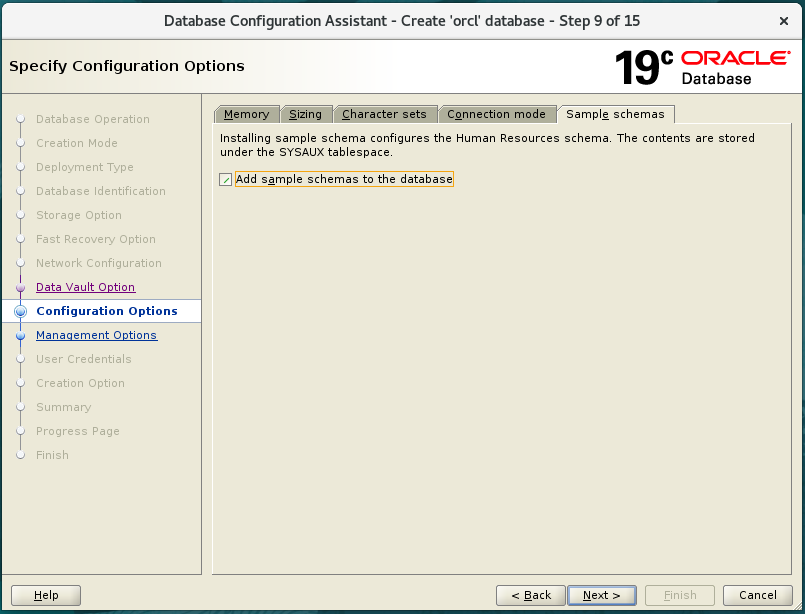Click the Summary step label
The image size is (805, 614).
(64, 407)
